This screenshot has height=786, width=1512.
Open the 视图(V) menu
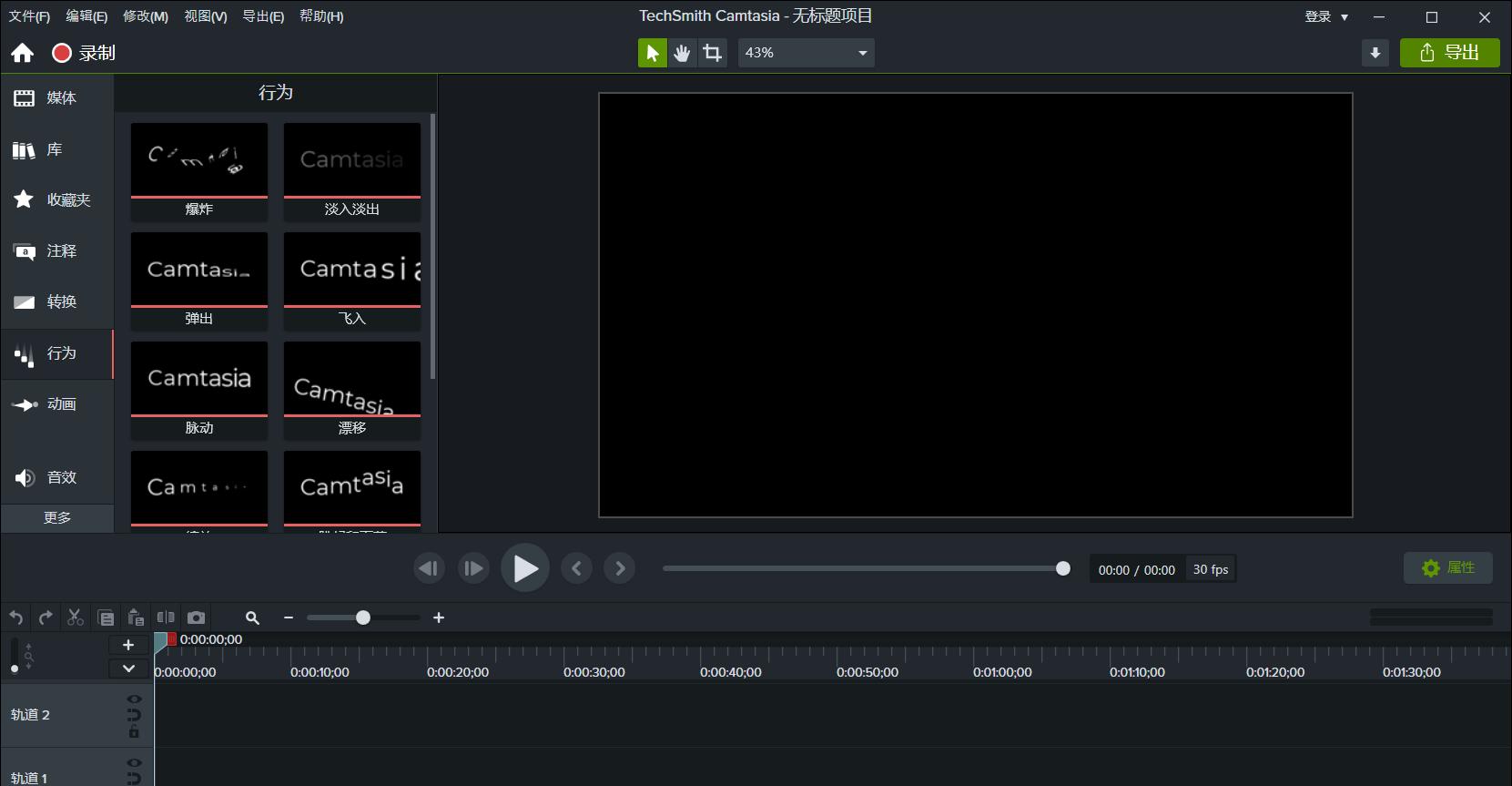coord(206,16)
